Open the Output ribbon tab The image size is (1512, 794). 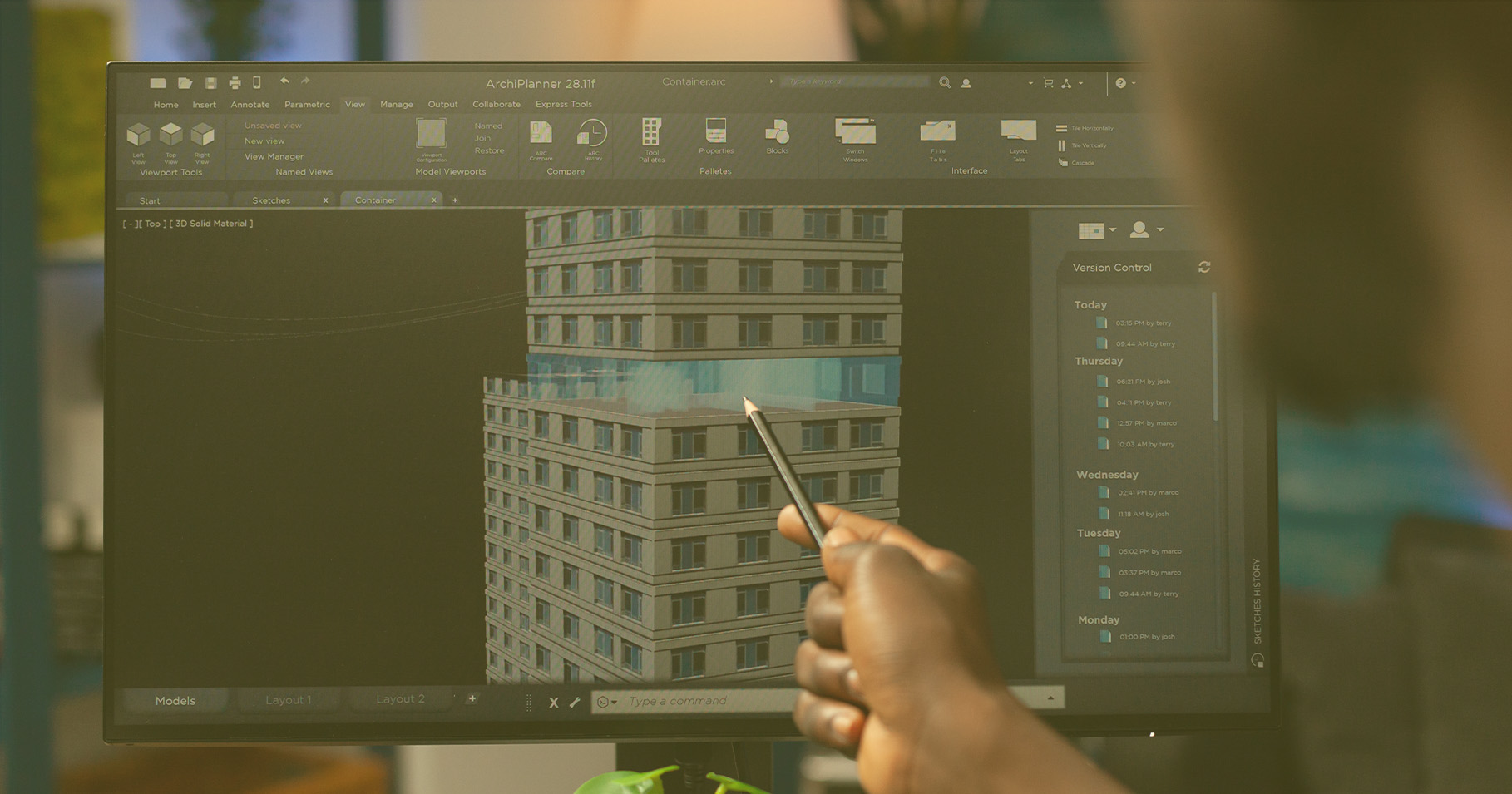coord(442,105)
